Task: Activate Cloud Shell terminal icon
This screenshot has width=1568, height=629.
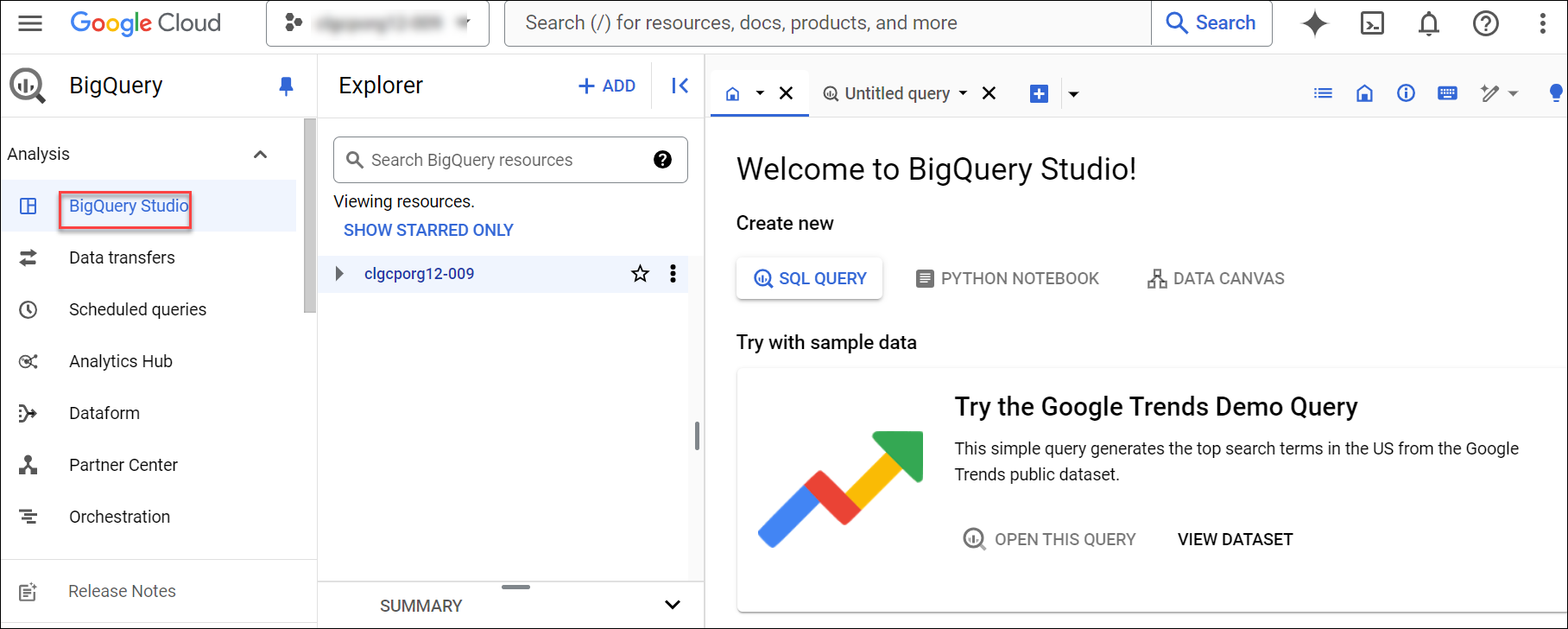Action: pyautogui.click(x=1372, y=23)
